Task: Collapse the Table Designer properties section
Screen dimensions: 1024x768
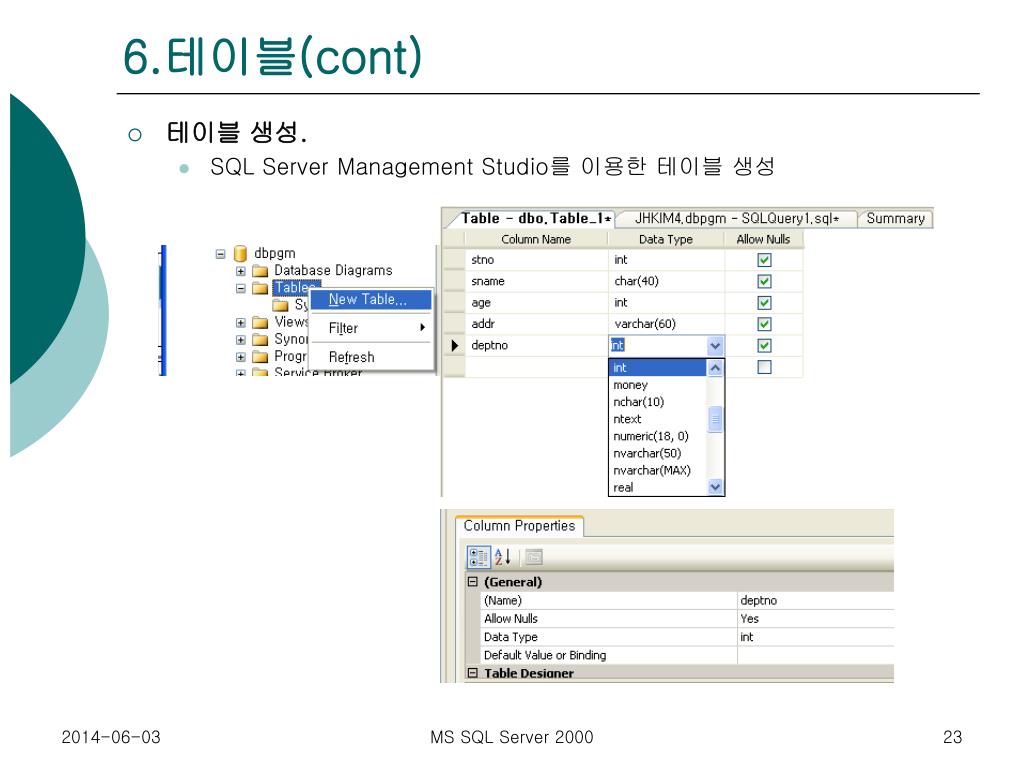Action: [x=473, y=673]
